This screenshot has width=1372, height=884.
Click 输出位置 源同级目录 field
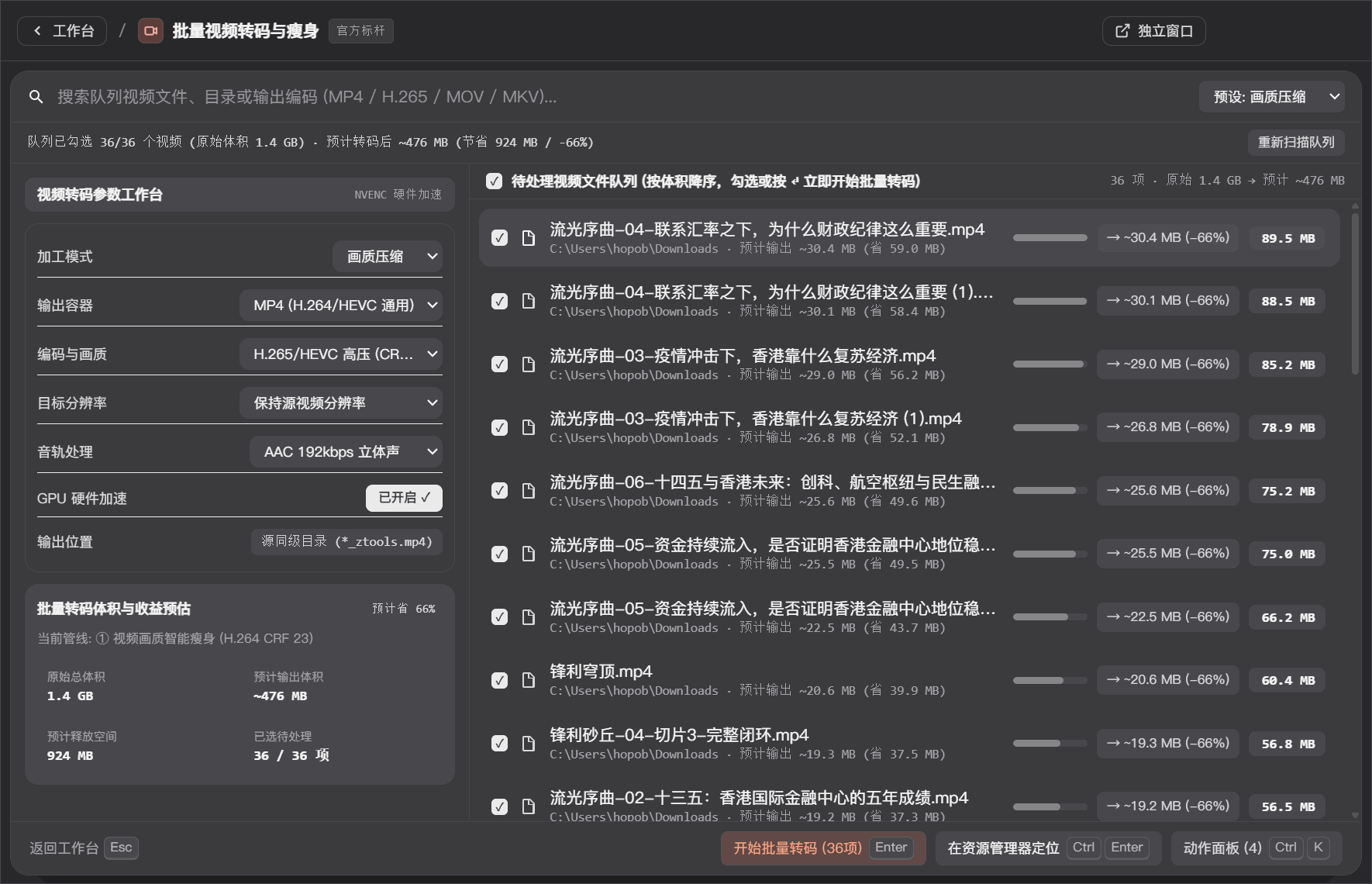[346, 542]
